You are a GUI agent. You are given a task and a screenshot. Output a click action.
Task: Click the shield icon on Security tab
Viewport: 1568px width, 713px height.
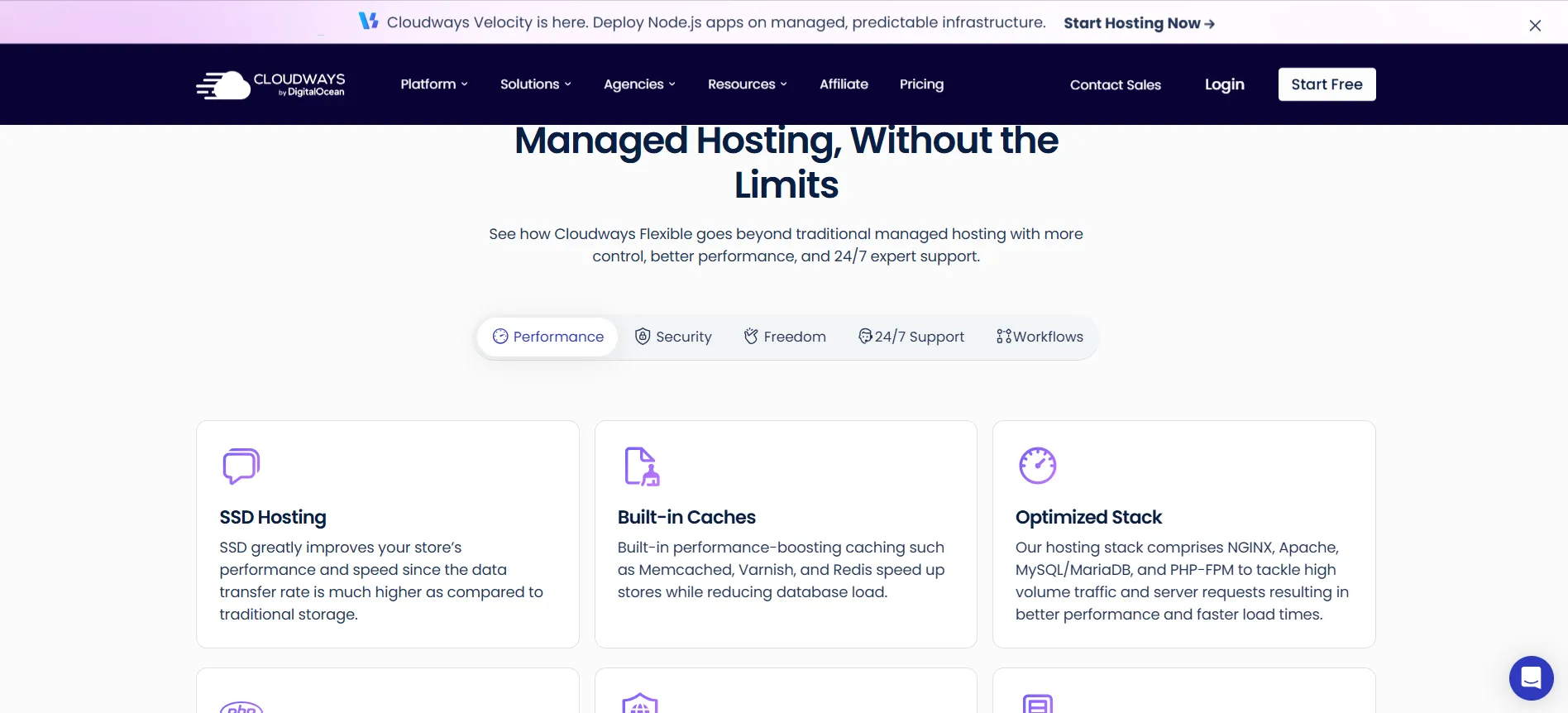pyautogui.click(x=643, y=336)
